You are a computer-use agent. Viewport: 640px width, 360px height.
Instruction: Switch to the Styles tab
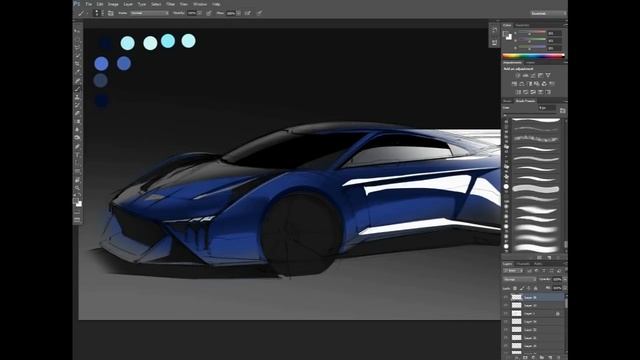pos(531,62)
